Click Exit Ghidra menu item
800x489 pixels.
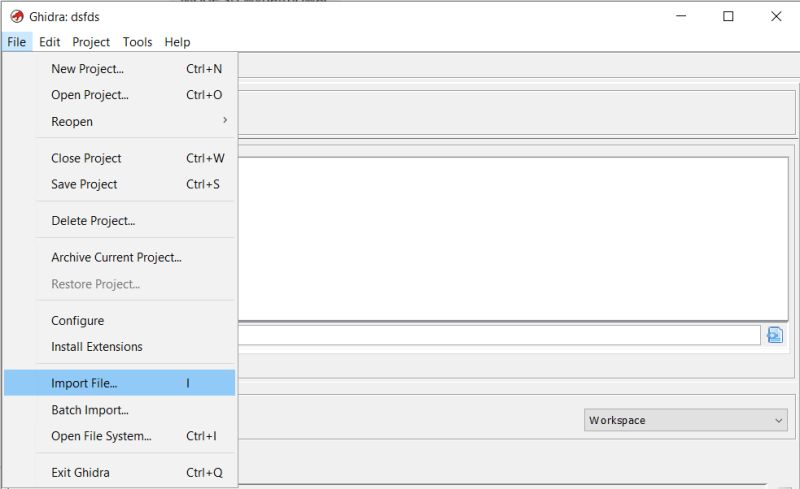point(119,473)
